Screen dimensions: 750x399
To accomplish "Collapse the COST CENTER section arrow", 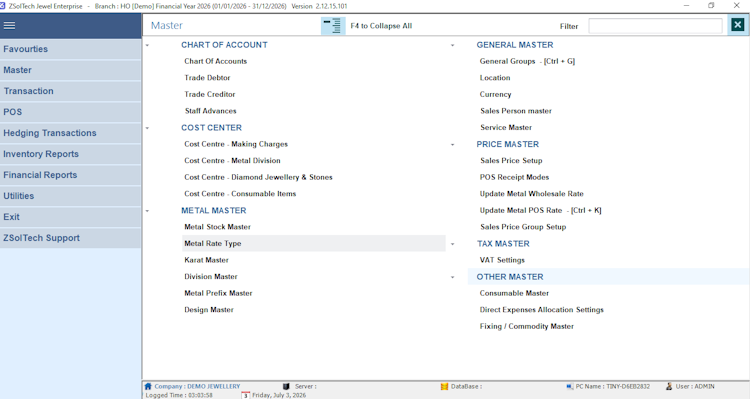I will [x=147, y=128].
